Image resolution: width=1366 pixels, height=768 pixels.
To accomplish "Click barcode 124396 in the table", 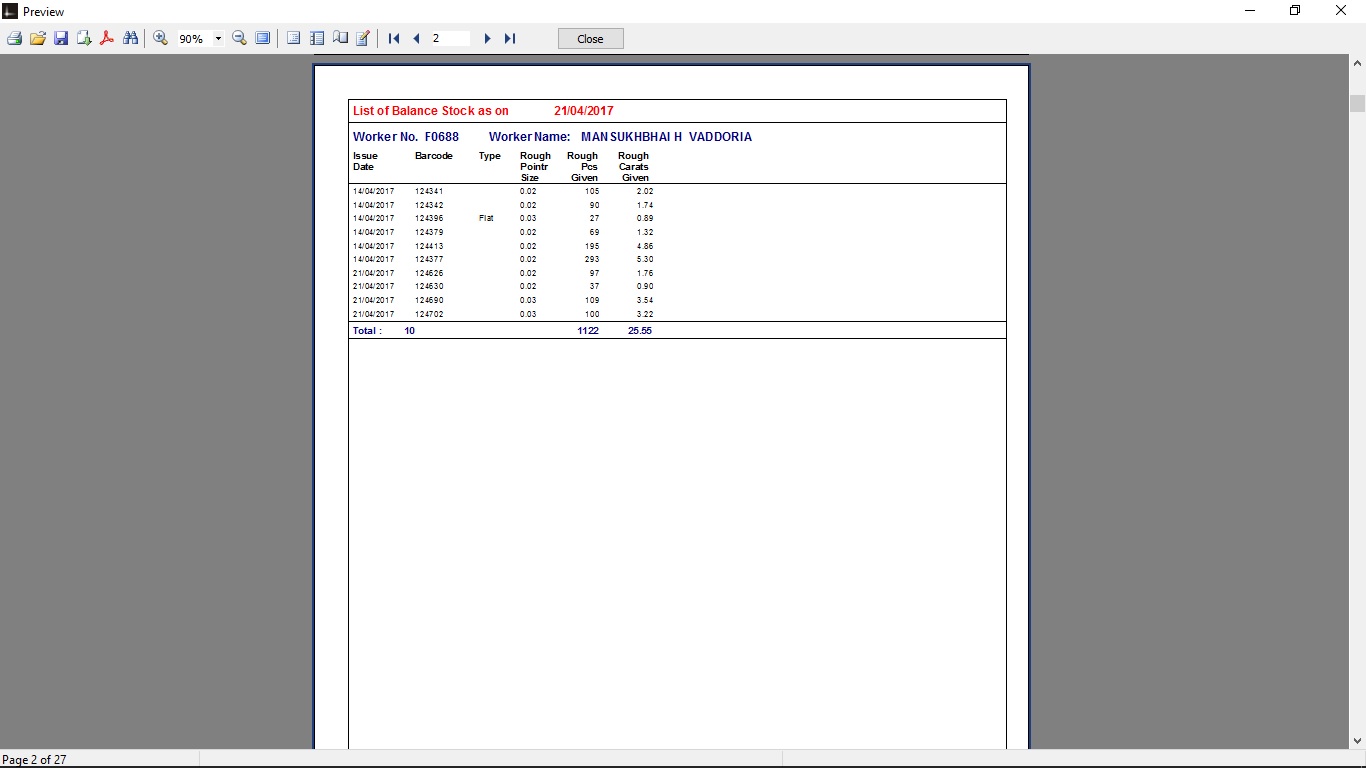I will coord(429,218).
